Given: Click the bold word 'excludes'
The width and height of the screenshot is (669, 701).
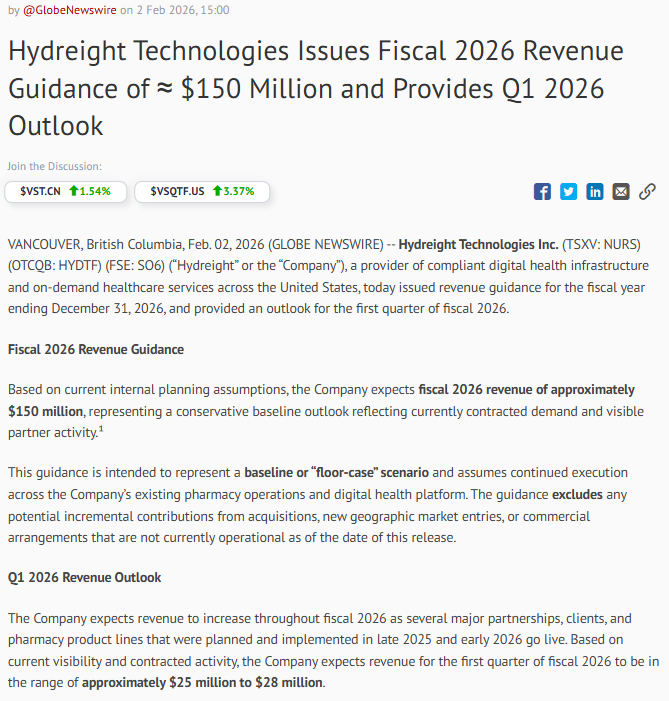Looking at the screenshot, I should pos(577,494).
